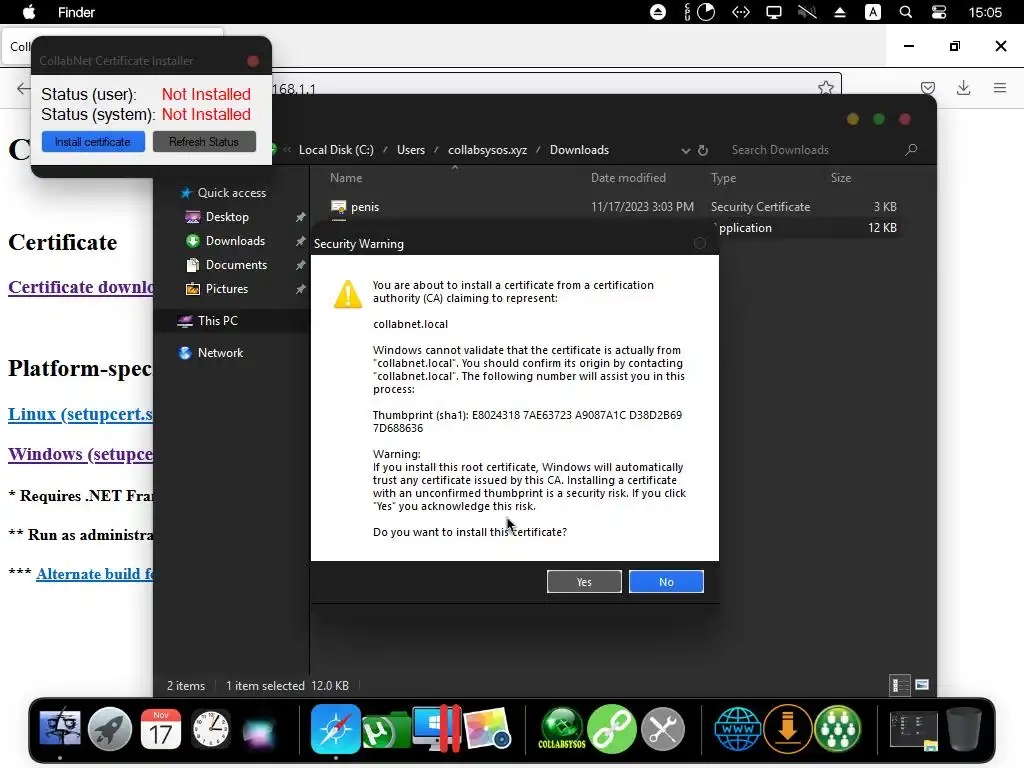
Task: Click Users in the breadcrumb path
Action: point(411,150)
